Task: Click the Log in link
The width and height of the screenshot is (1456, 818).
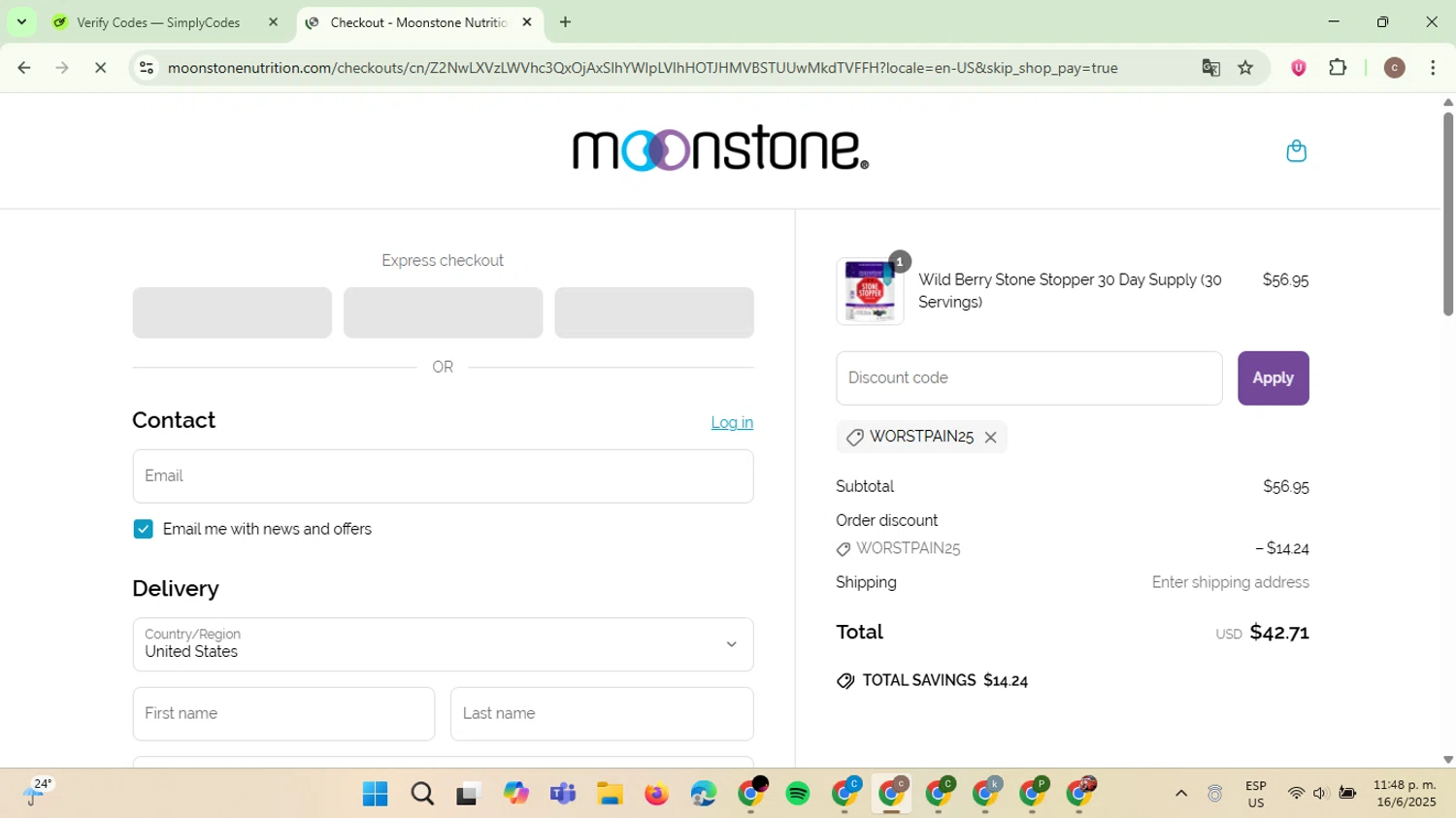Action: coord(732,423)
